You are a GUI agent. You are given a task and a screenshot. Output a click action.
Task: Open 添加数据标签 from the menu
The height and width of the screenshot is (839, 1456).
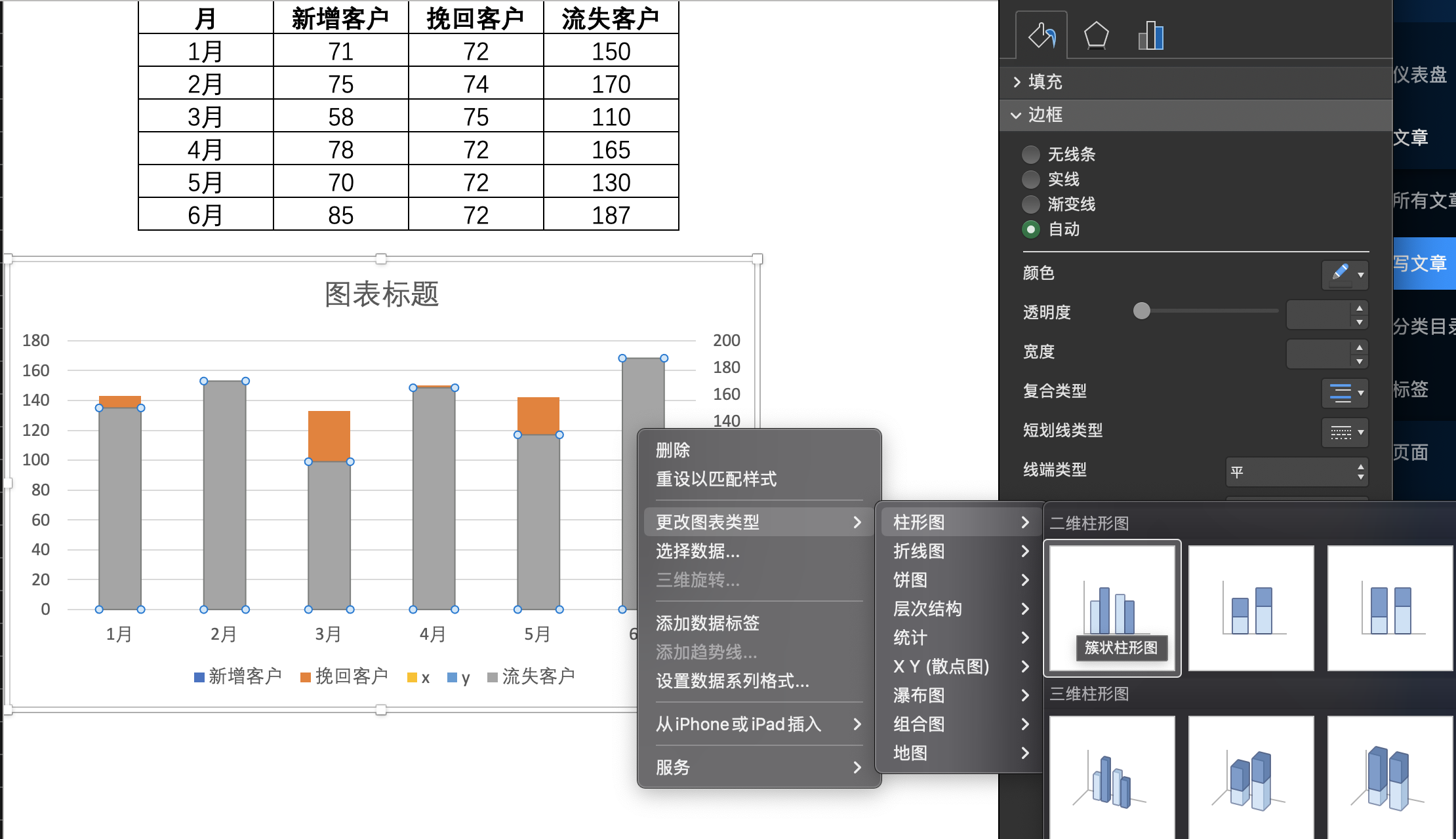706,623
